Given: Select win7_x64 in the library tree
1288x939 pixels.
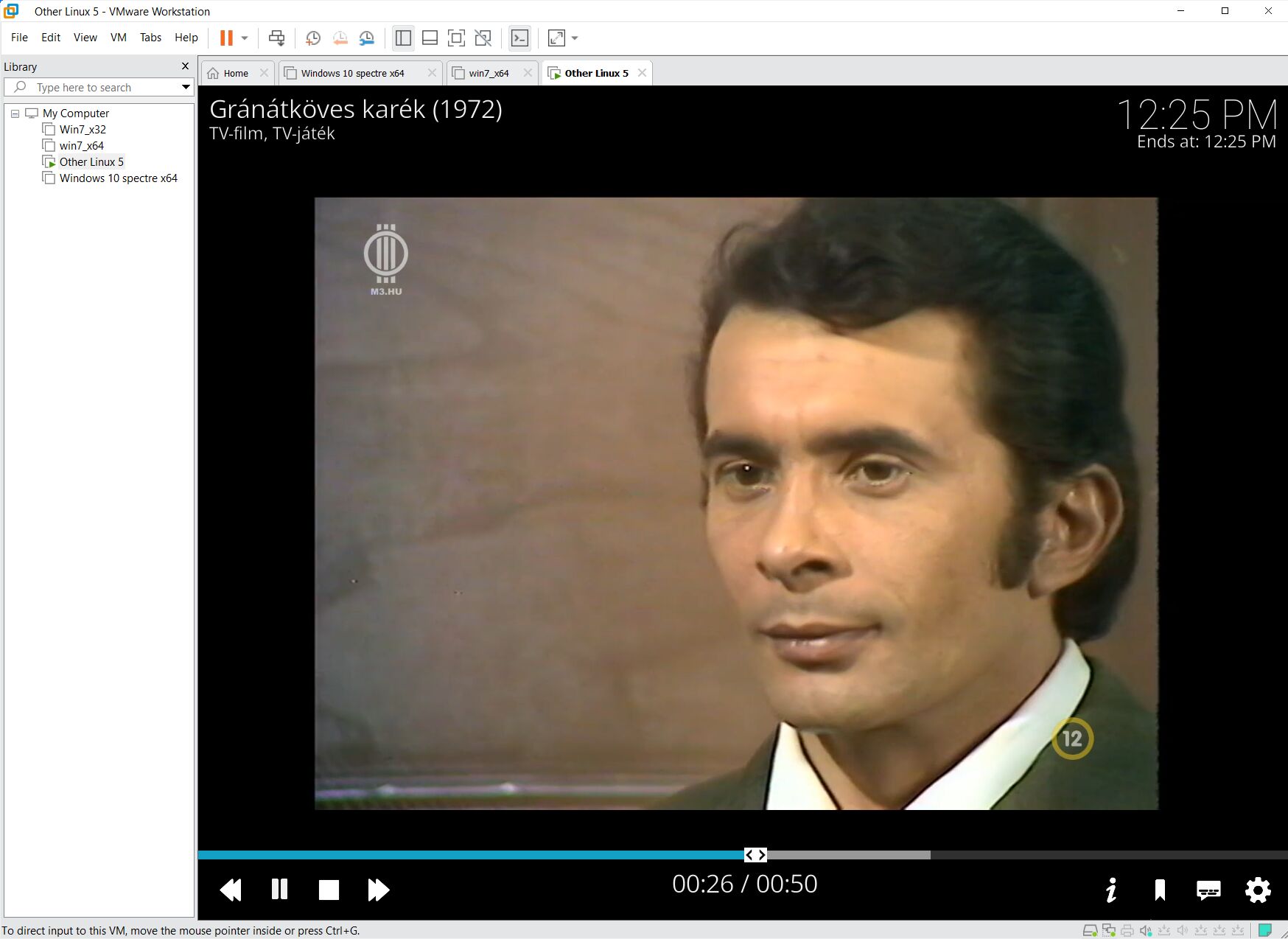Looking at the screenshot, I should (81, 146).
